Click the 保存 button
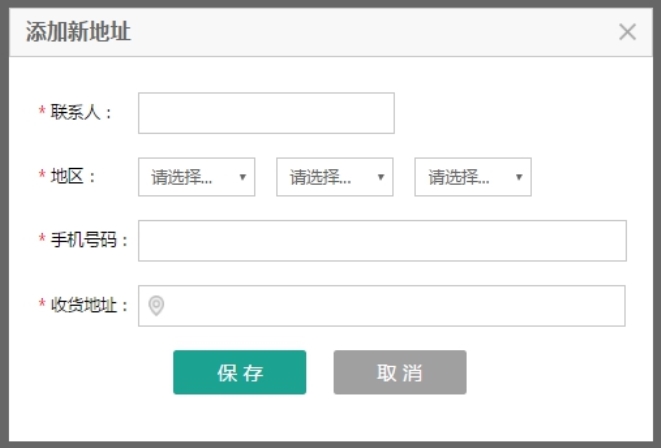This screenshot has height=448, width=661. point(239,373)
